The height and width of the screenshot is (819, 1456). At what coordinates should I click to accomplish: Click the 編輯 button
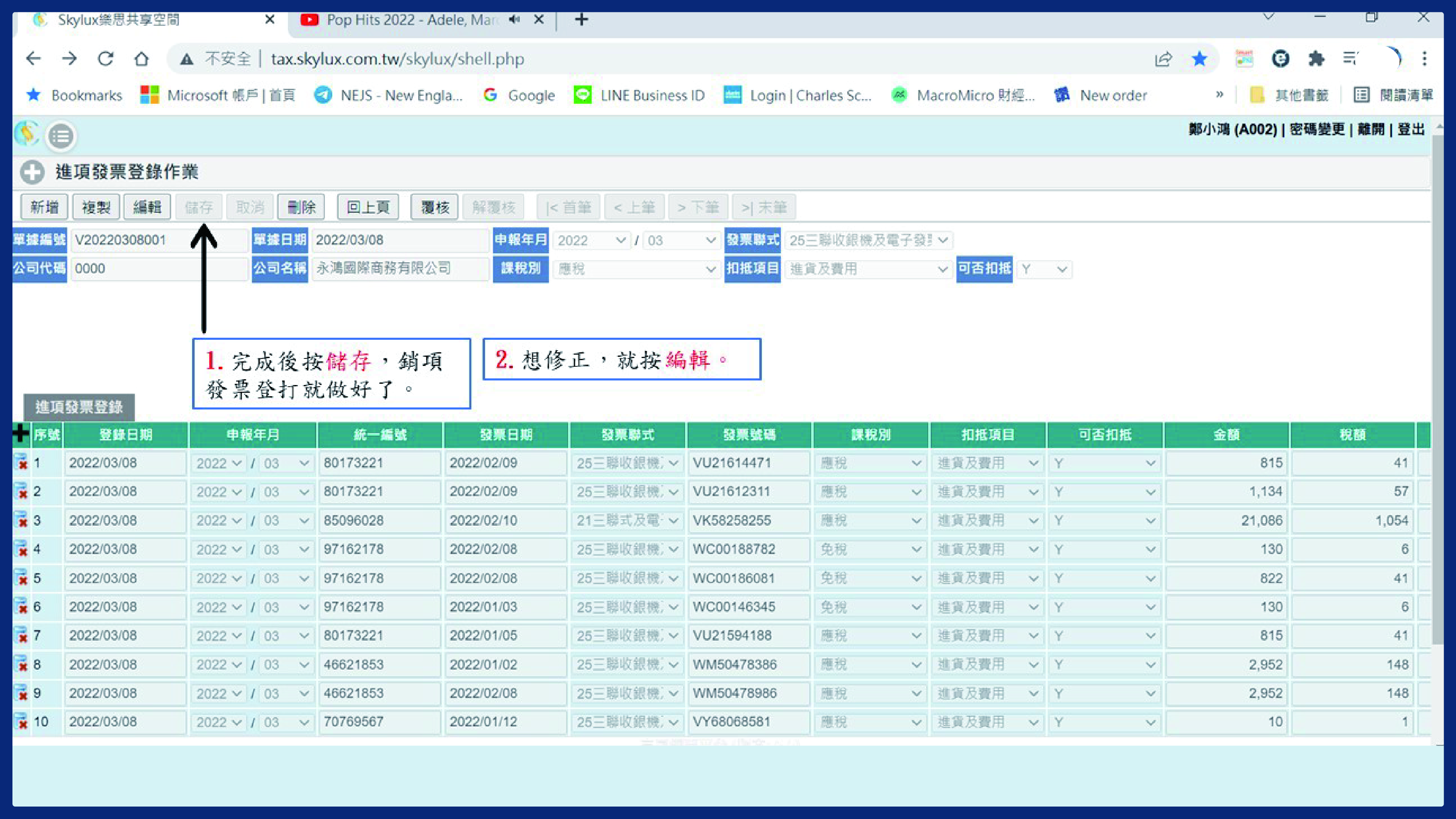[x=147, y=207]
